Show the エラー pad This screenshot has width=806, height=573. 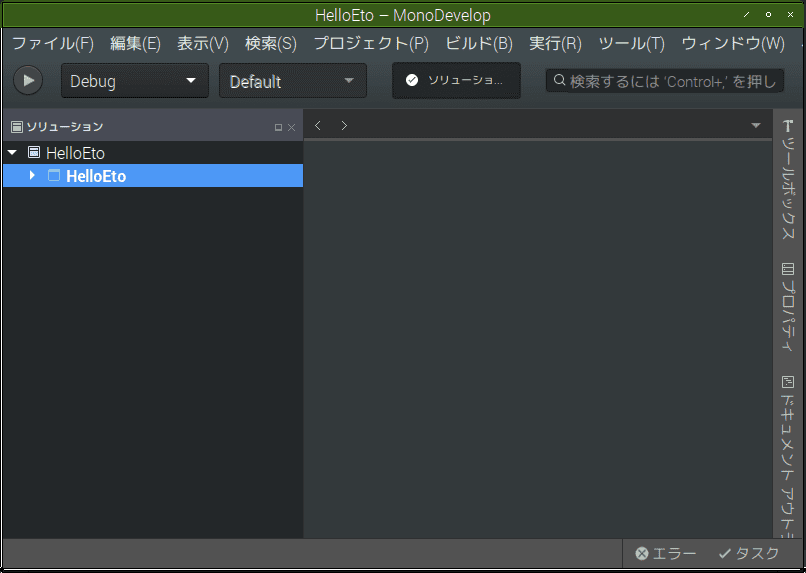tap(666, 553)
